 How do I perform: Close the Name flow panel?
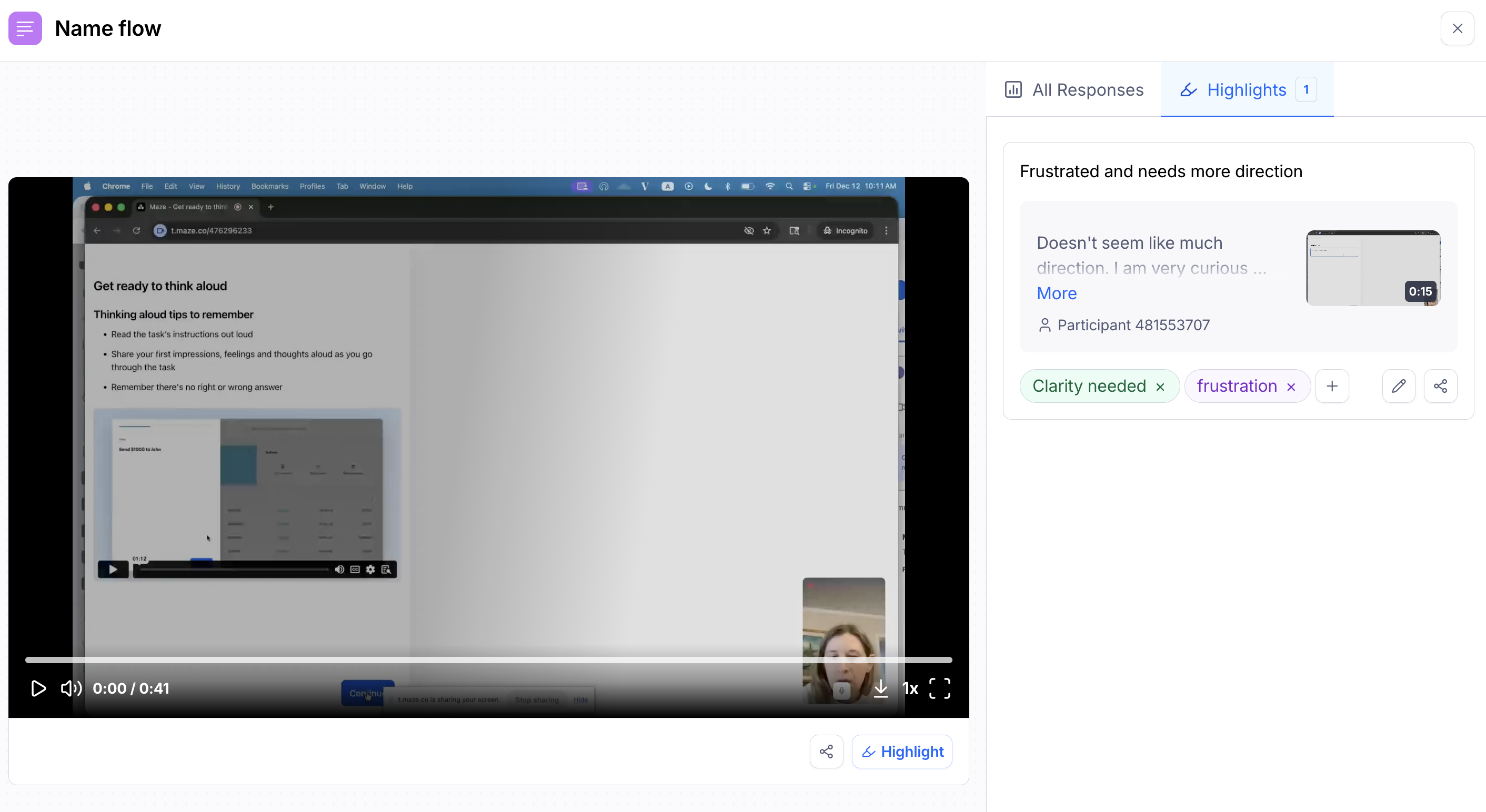pyautogui.click(x=1457, y=28)
